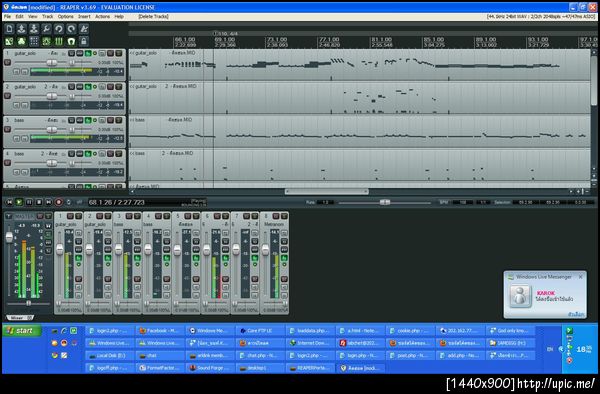Open the Windows start menu
This screenshot has height=394, width=600.
pos(22,331)
